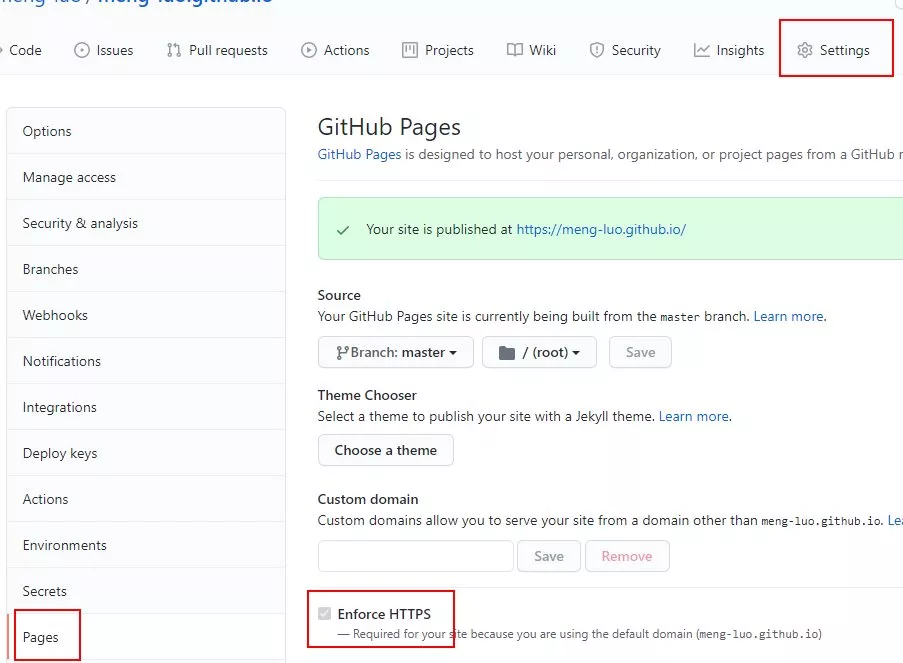
Task: Select Branches in the settings sidebar
Action: point(146,269)
